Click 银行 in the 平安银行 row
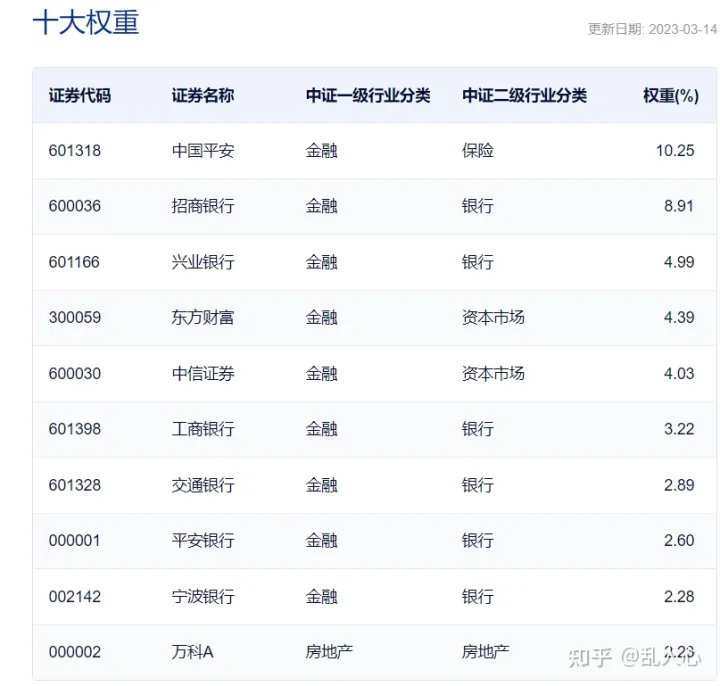This screenshot has height=686, width=720. tap(478, 540)
